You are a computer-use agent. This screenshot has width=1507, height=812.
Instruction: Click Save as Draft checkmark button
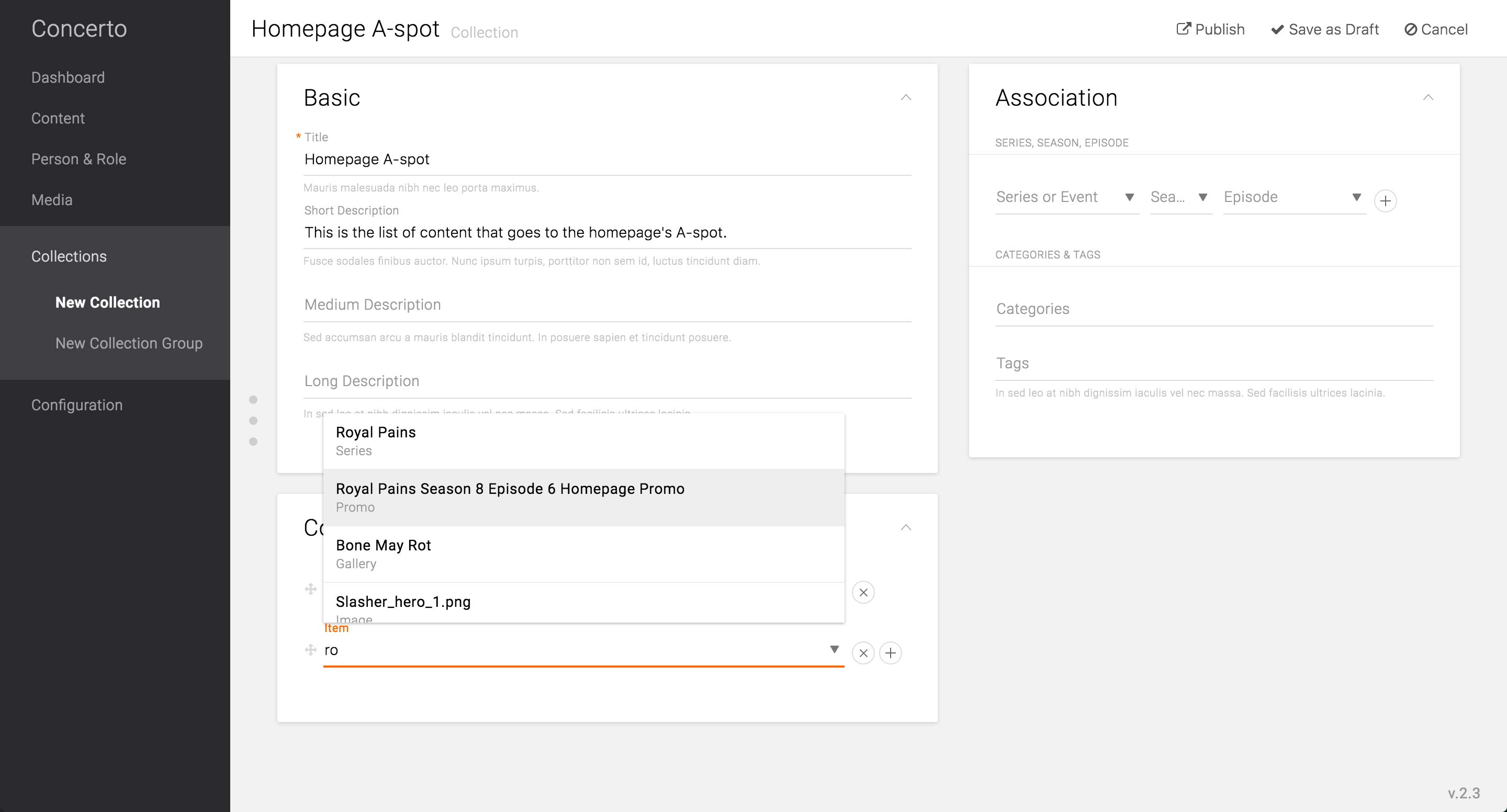coord(1324,29)
